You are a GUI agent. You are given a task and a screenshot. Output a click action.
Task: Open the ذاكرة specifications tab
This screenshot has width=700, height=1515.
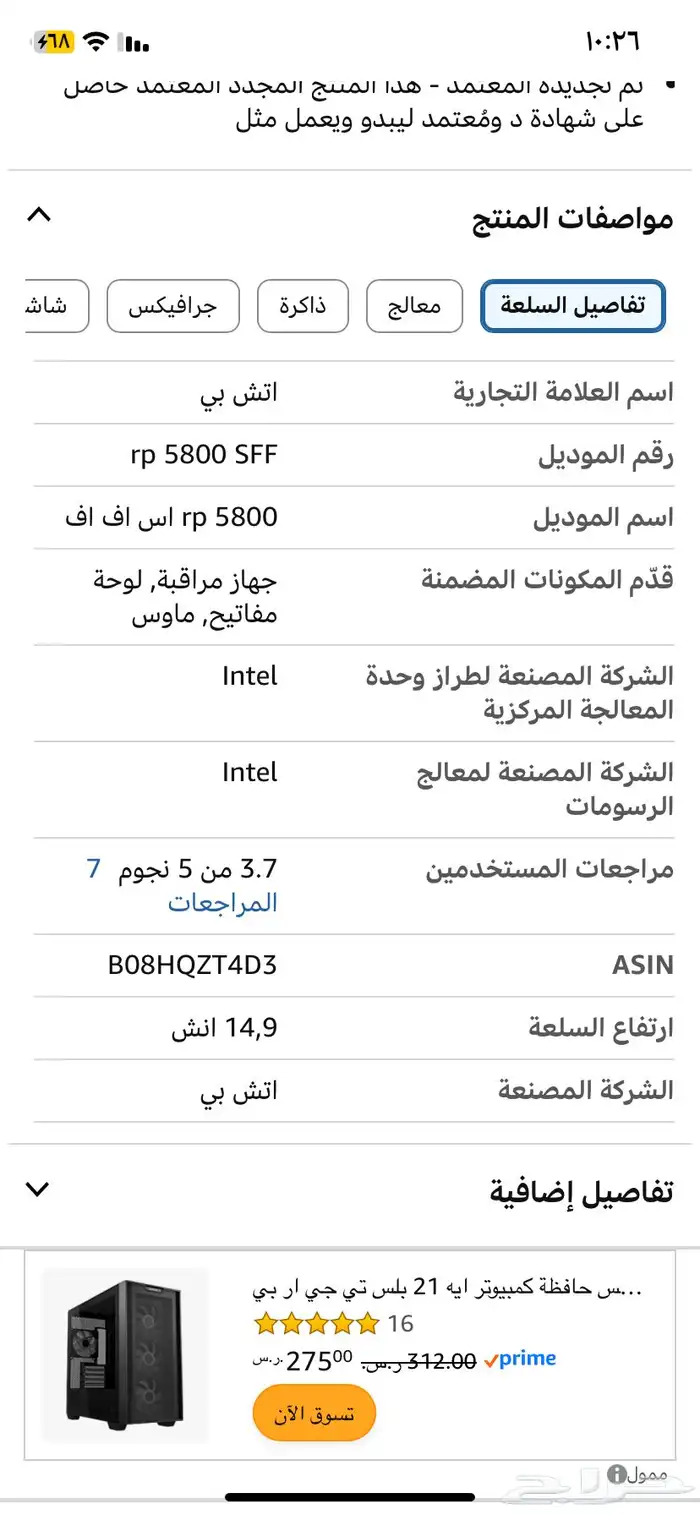304,306
